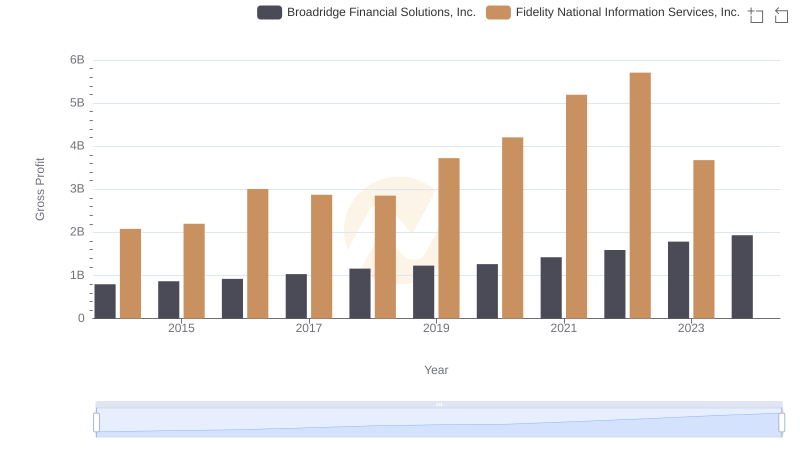Click the 6B y-axis label
800x461 pixels.
pos(77,60)
